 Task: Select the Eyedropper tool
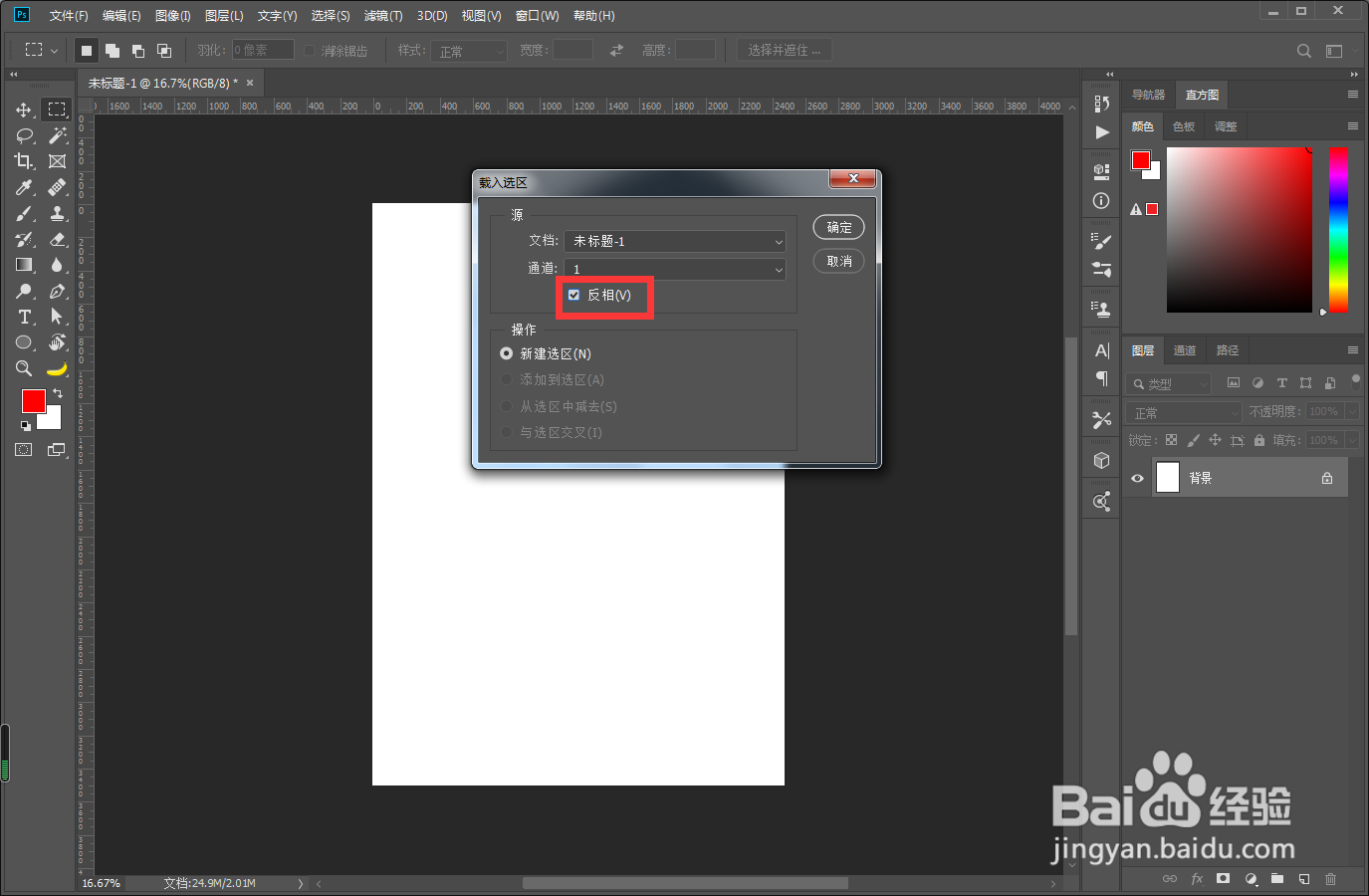24,187
